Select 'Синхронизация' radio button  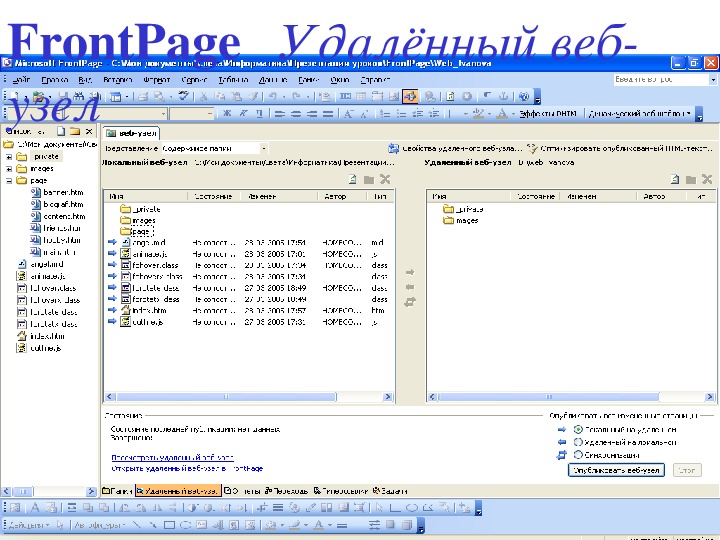click(x=578, y=455)
